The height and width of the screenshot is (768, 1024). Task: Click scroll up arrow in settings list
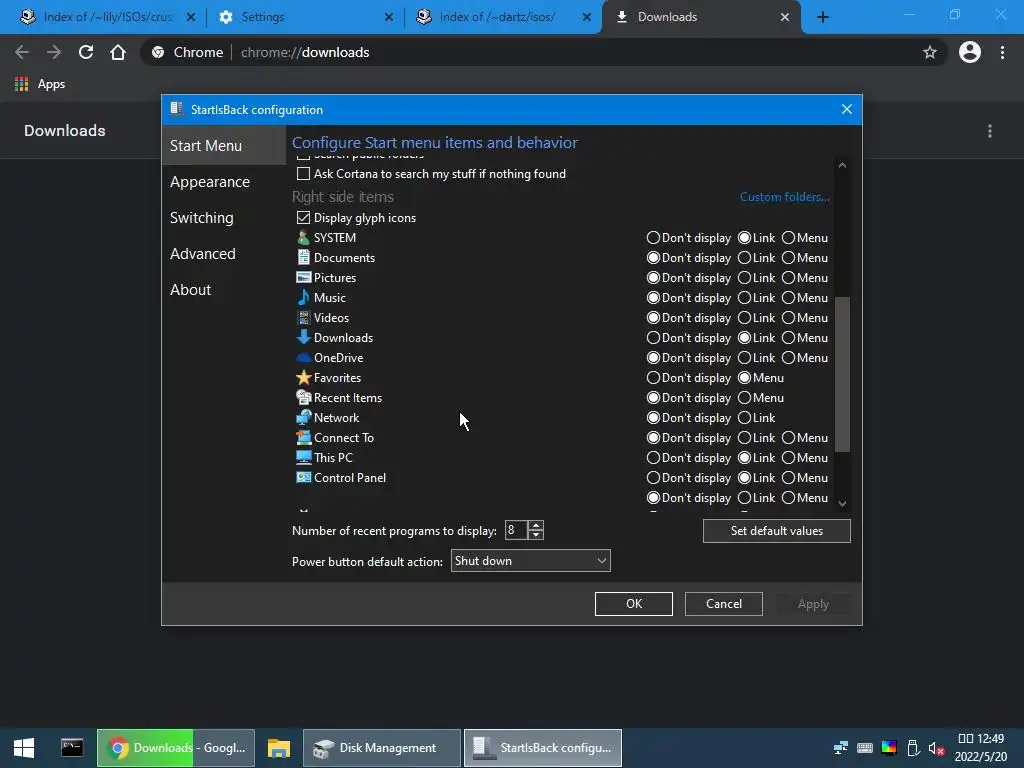[x=842, y=165]
